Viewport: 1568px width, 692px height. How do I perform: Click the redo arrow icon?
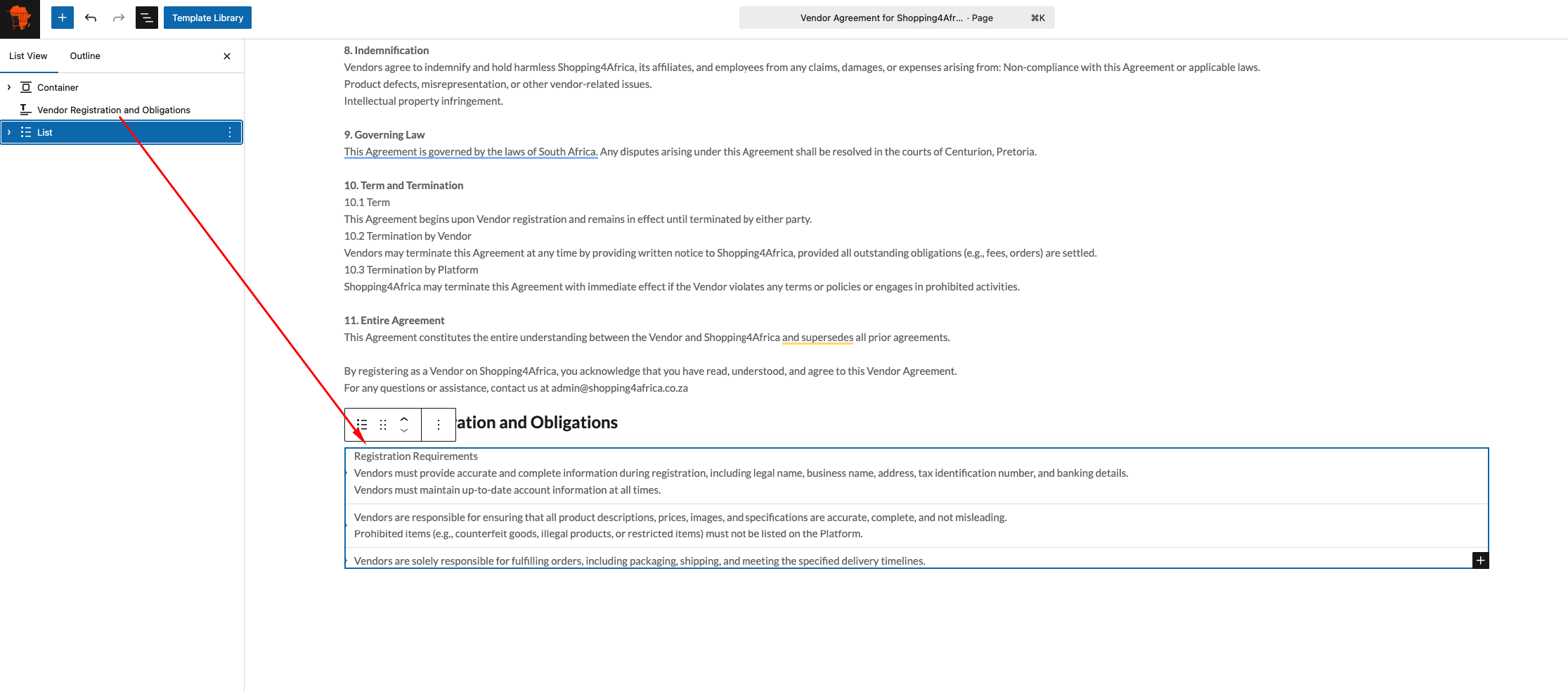tap(119, 18)
